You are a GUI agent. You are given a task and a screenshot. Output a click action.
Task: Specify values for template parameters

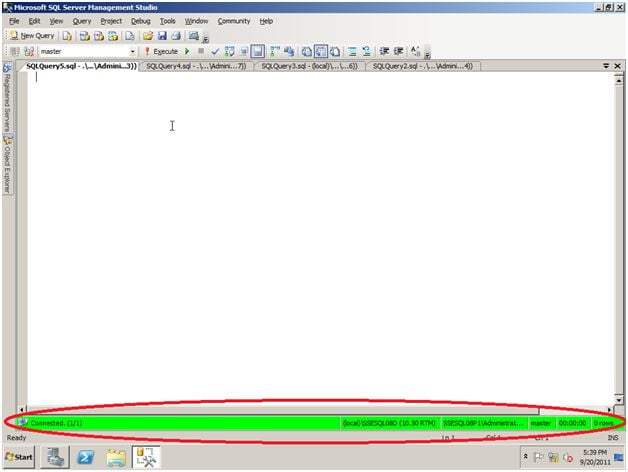416,51
